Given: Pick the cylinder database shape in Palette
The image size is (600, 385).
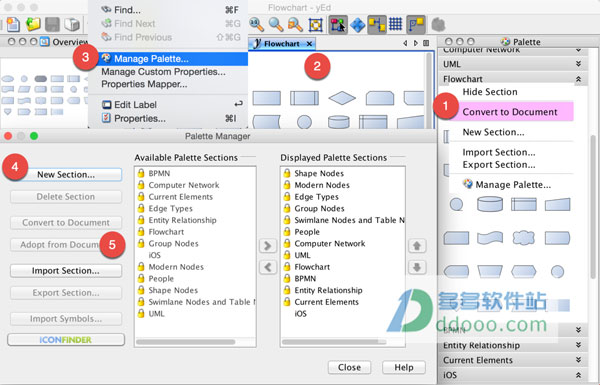Looking at the screenshot, I should pos(490,204).
